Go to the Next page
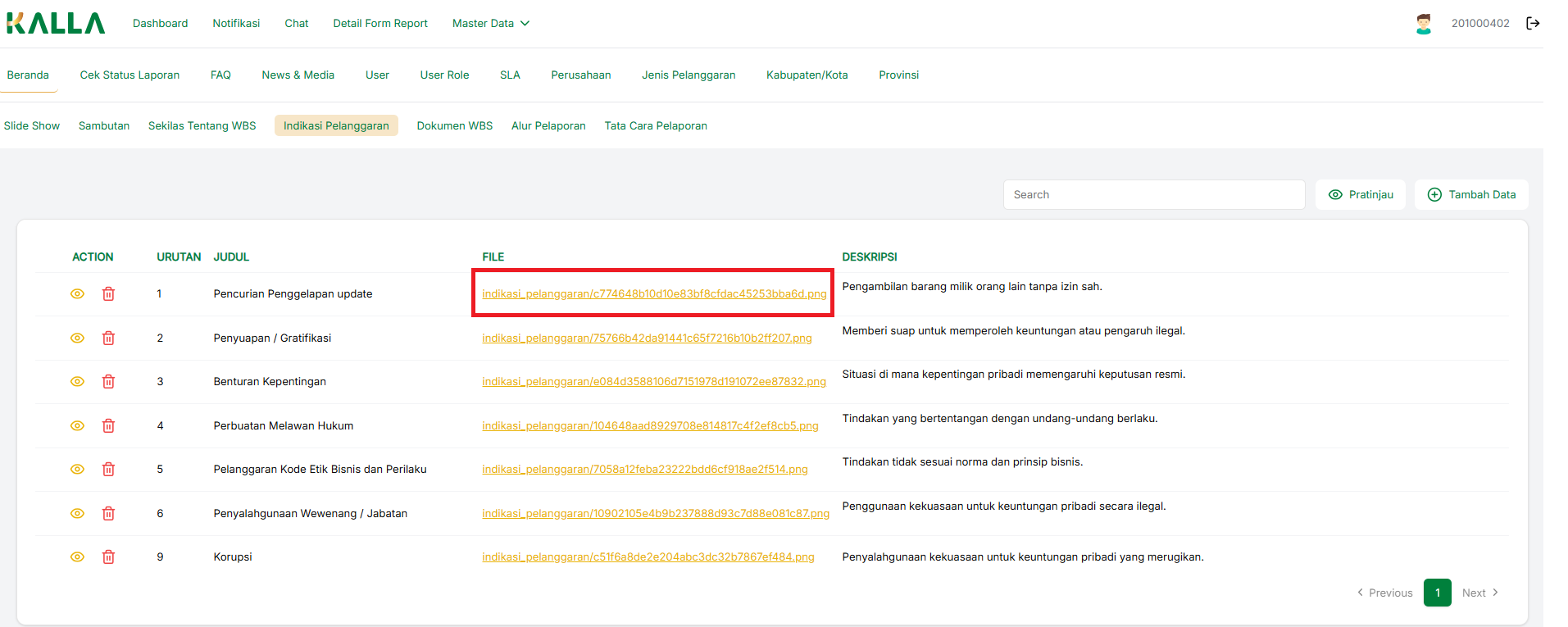The height and width of the screenshot is (627, 1568). (x=1479, y=593)
